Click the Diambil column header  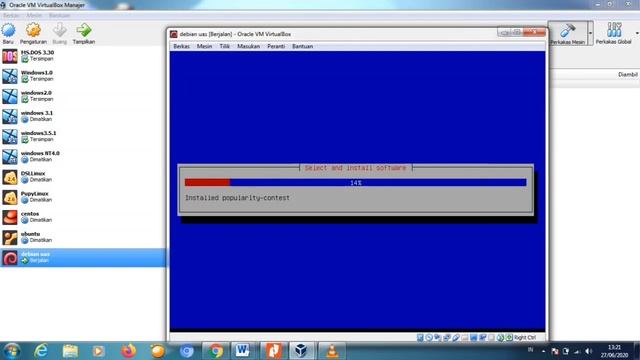click(627, 74)
